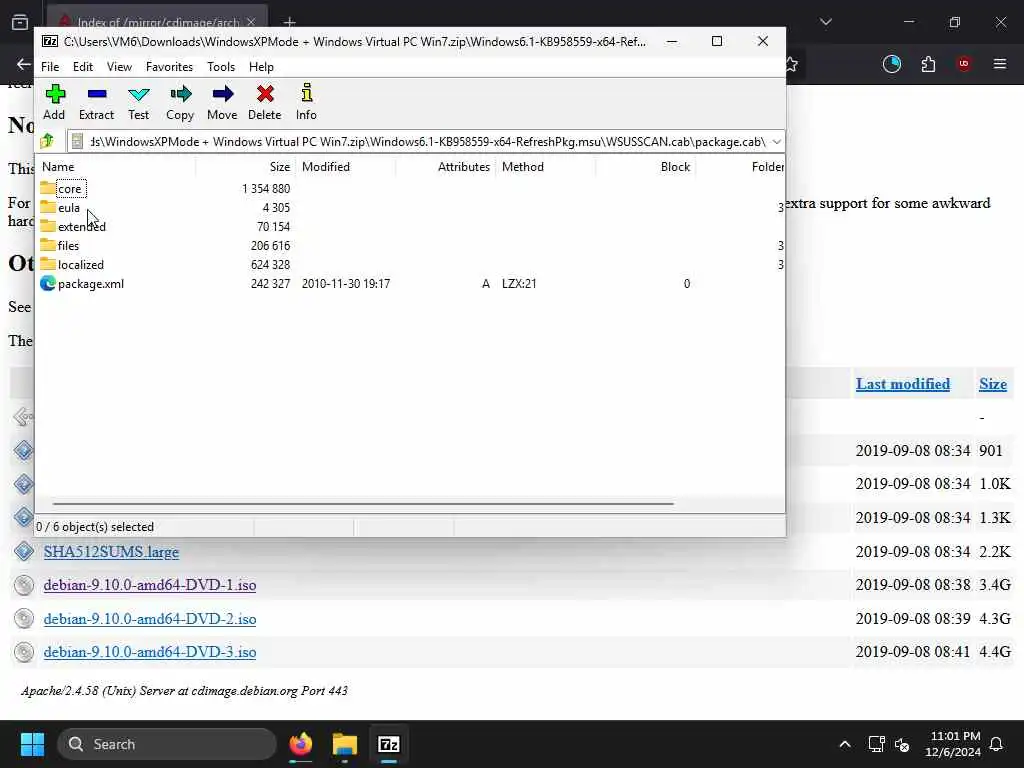Click the Add toolbar button in 7-Zip
1024x768 pixels.
pos(54,102)
